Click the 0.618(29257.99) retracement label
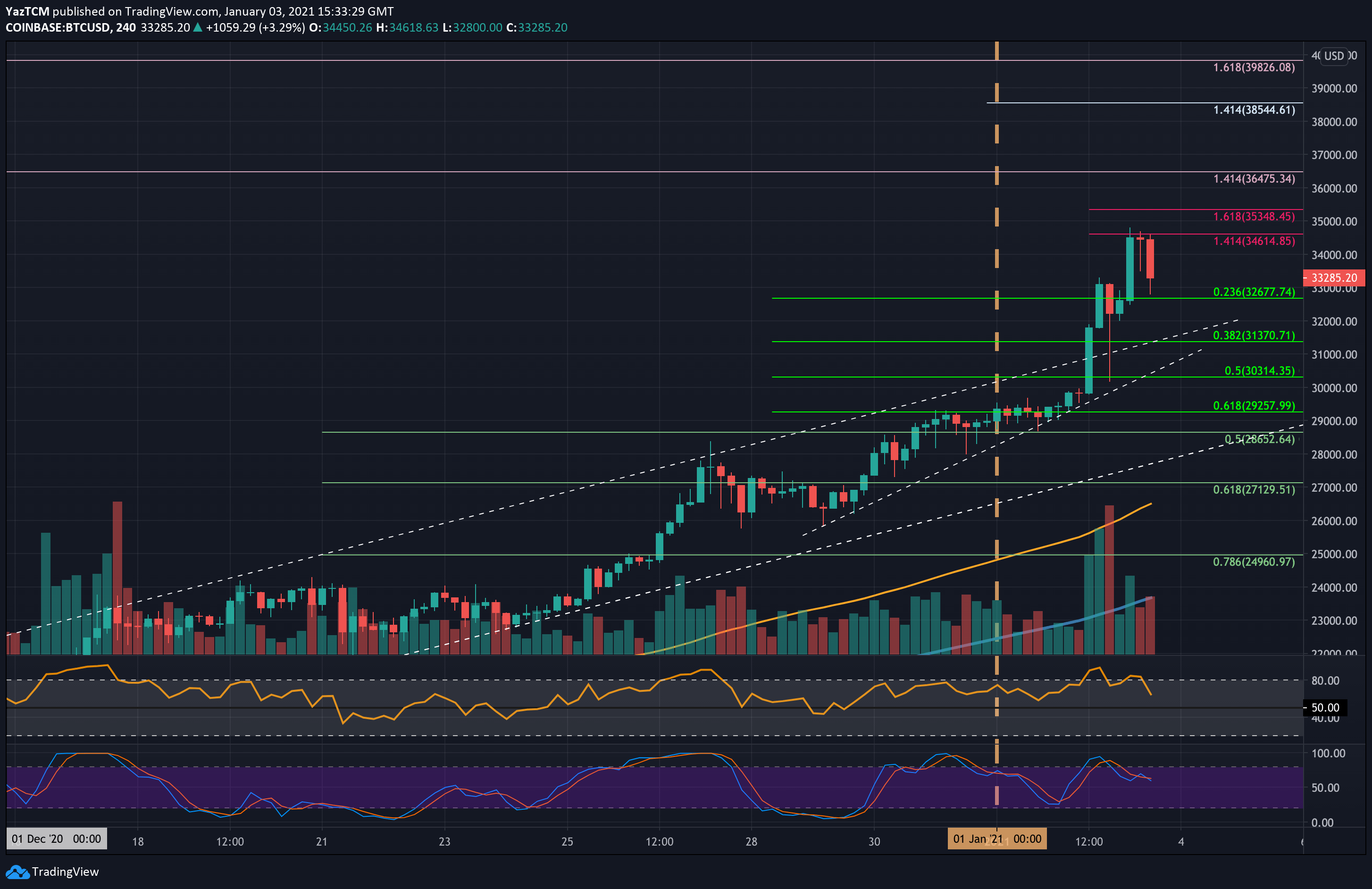The height and width of the screenshot is (889, 1372). pos(1254,405)
